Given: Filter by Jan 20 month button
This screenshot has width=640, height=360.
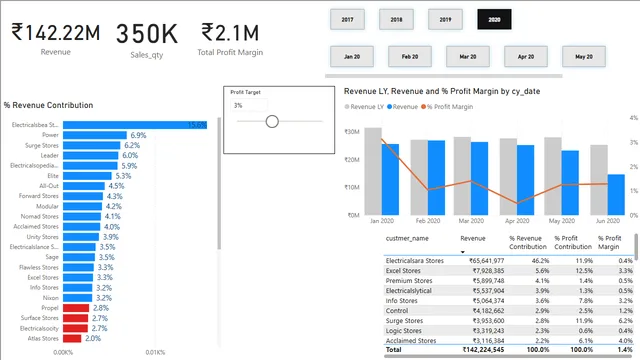Looking at the screenshot, I should [352, 56].
